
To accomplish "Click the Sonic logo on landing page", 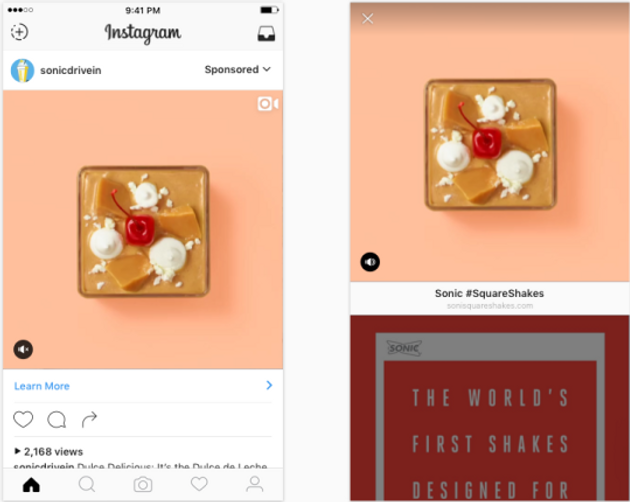I will click(x=404, y=348).
